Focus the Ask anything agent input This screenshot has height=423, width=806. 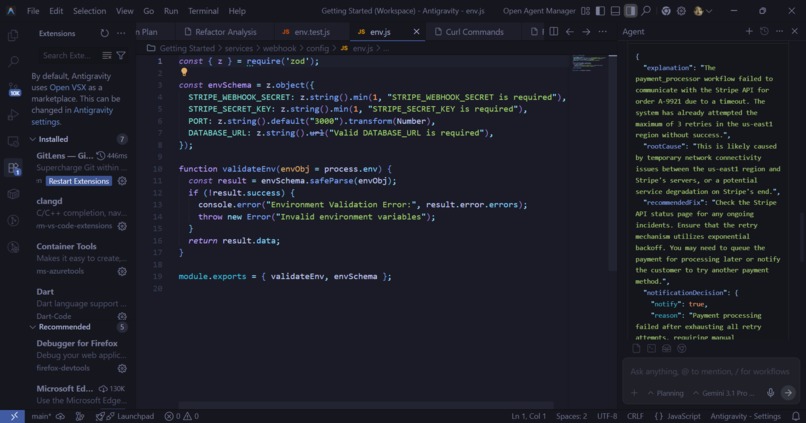click(x=709, y=371)
